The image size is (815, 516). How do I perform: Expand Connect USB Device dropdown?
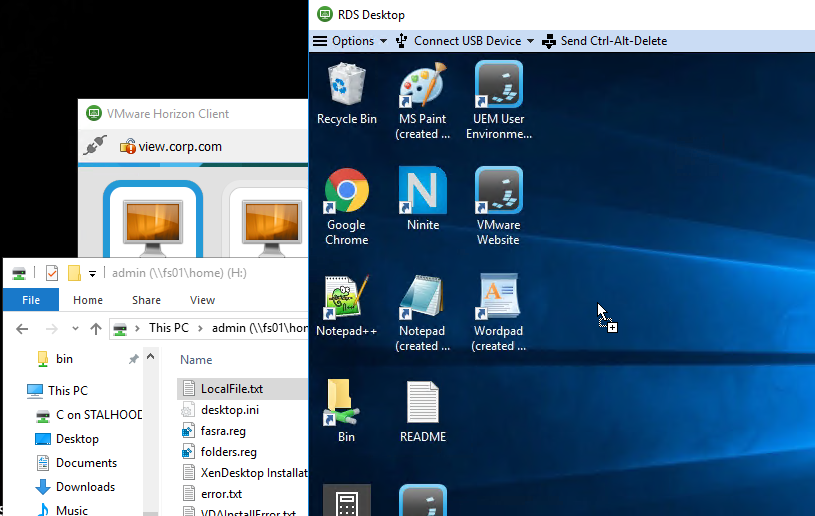point(530,41)
